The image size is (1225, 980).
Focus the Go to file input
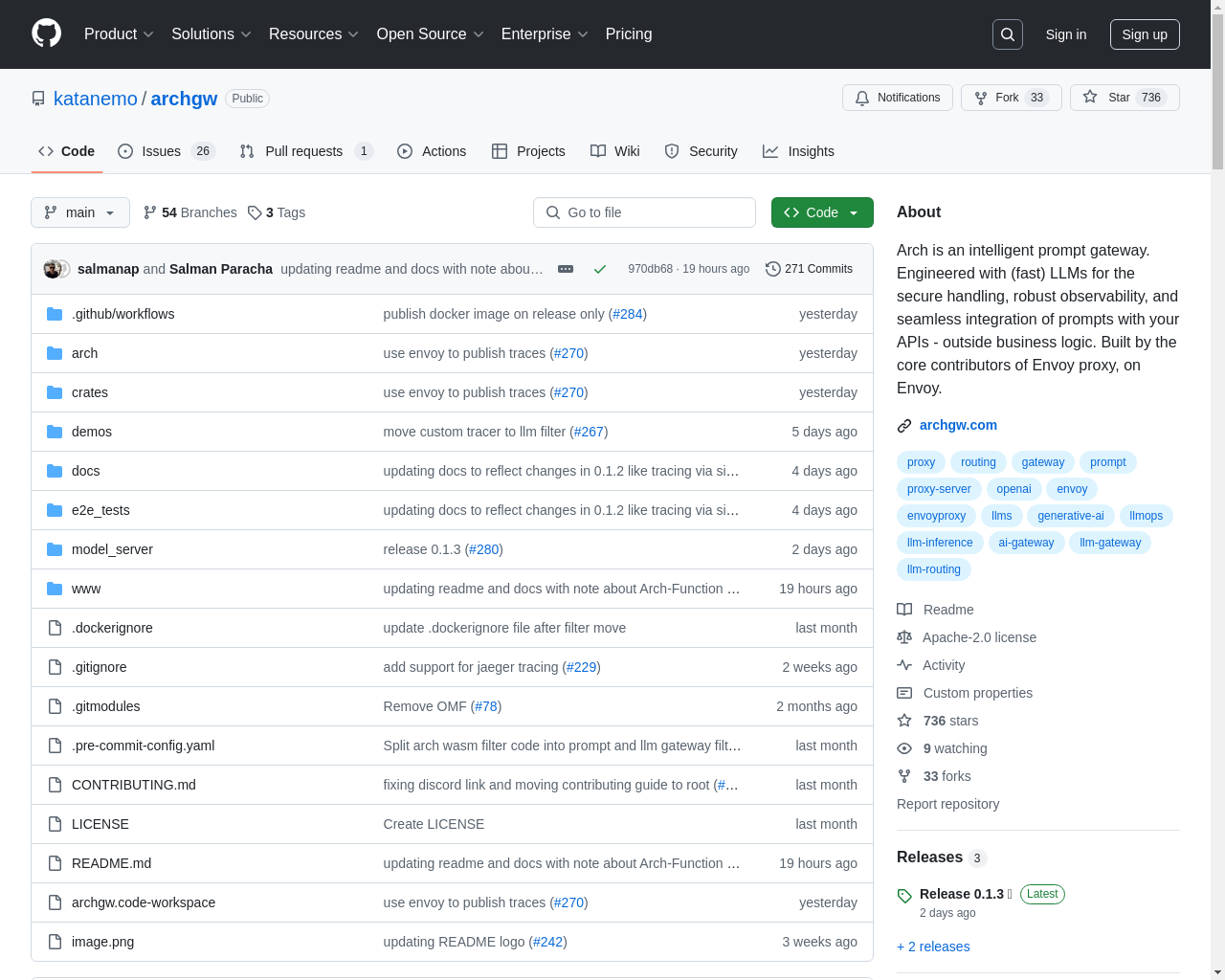(644, 212)
